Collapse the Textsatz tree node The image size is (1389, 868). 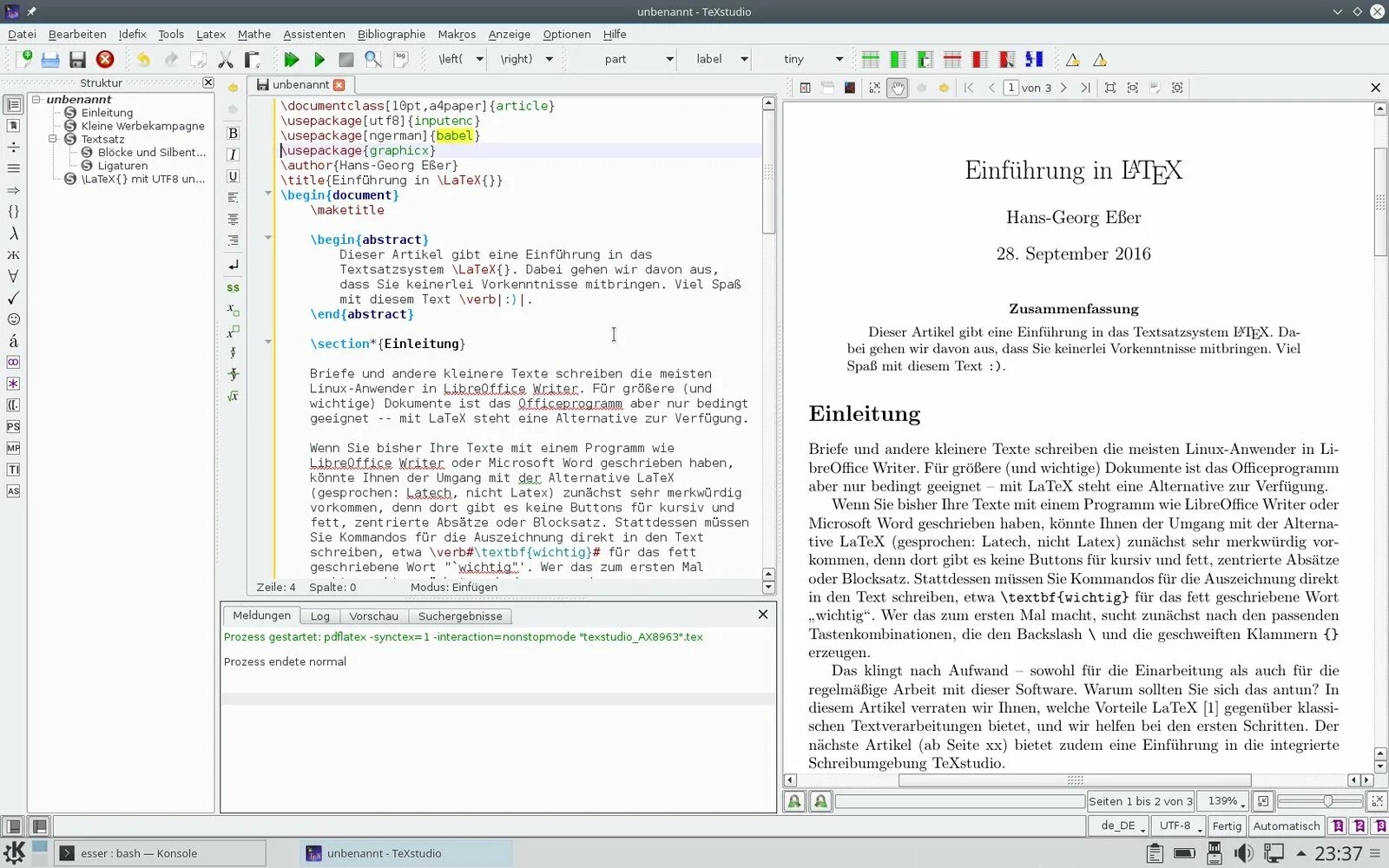pyautogui.click(x=53, y=139)
